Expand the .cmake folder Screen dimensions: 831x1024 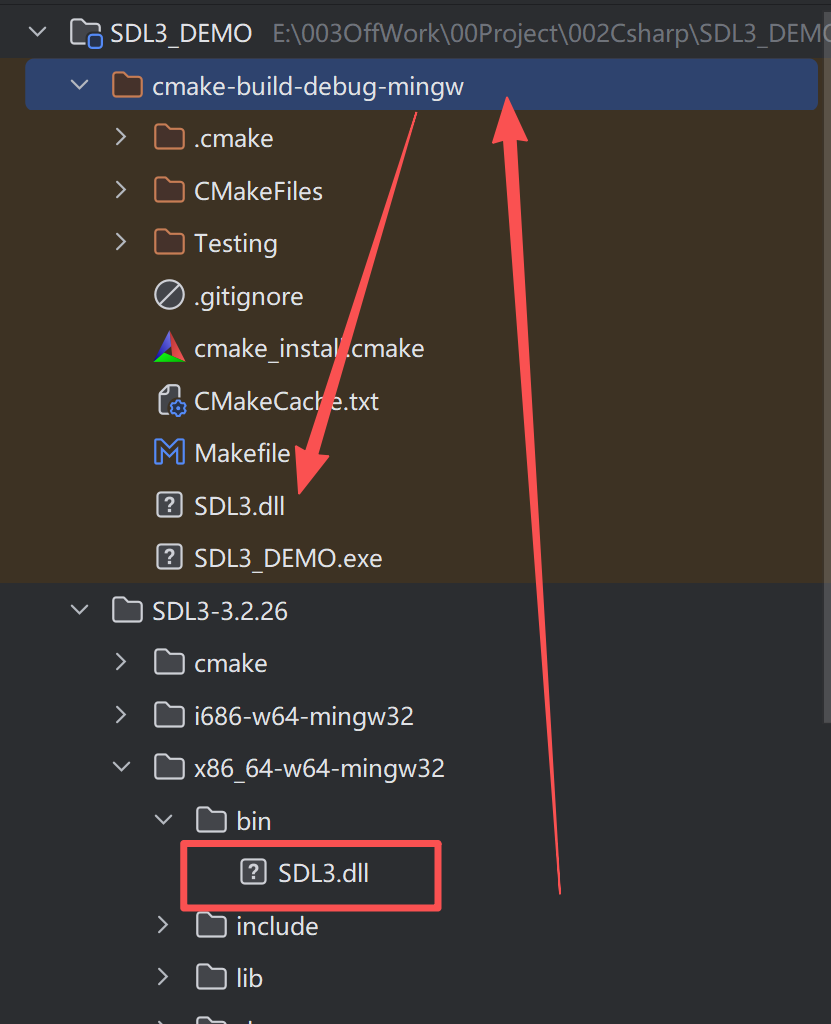pyautogui.click(x=121, y=137)
